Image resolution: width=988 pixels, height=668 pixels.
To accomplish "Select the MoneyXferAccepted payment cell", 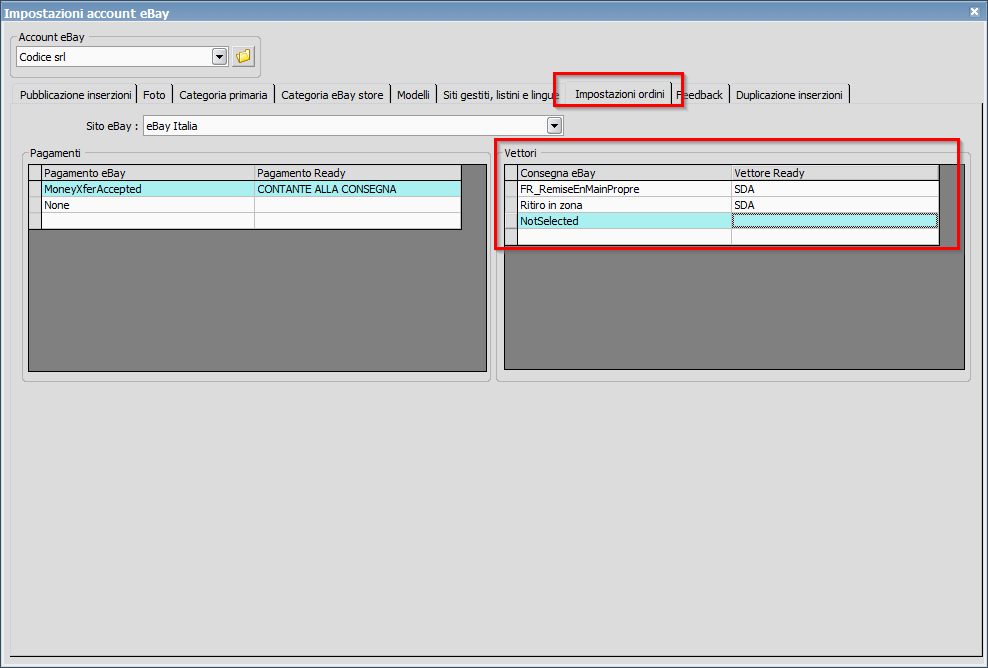I will coord(148,189).
